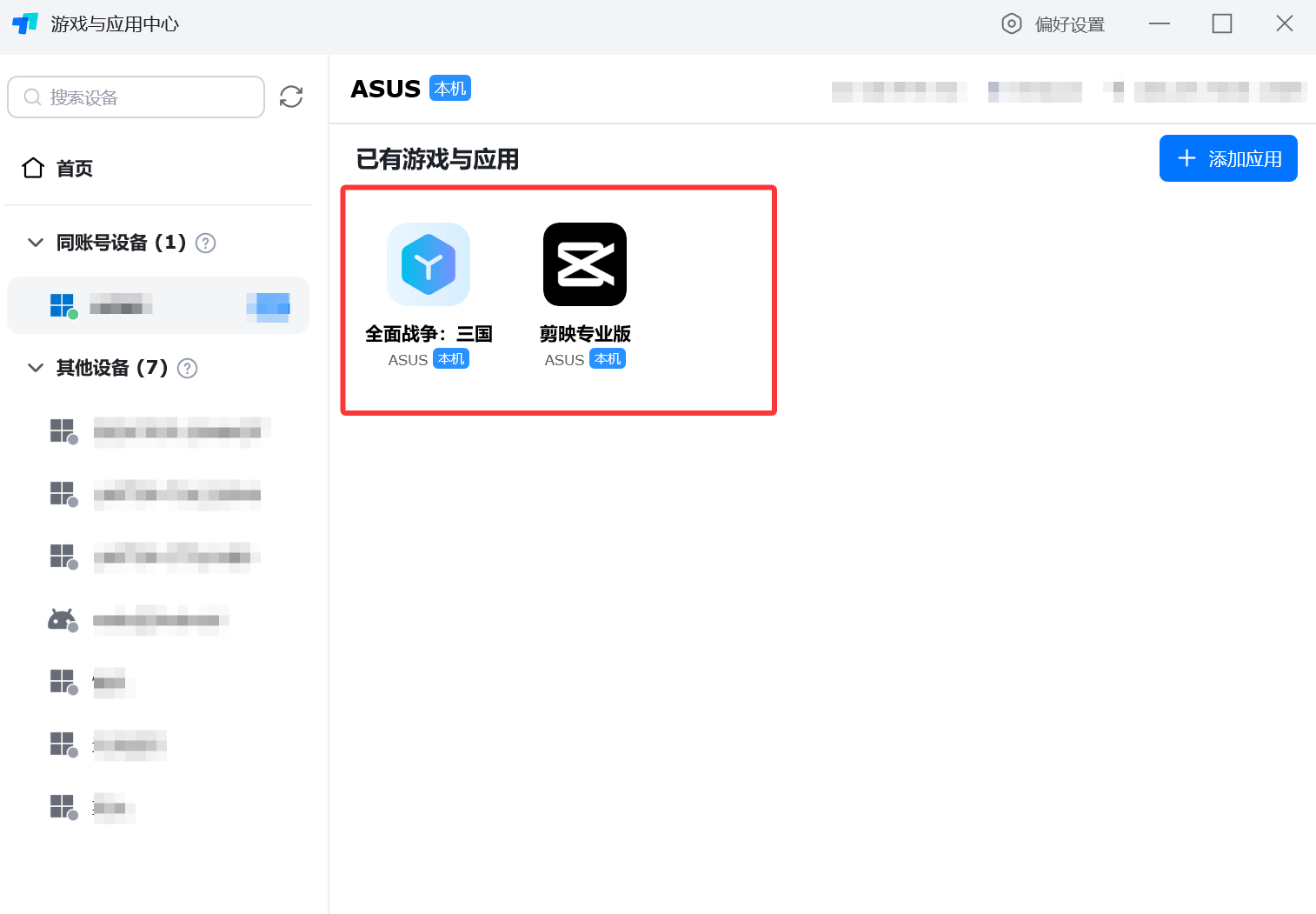Maximize the application window

click(x=1221, y=23)
